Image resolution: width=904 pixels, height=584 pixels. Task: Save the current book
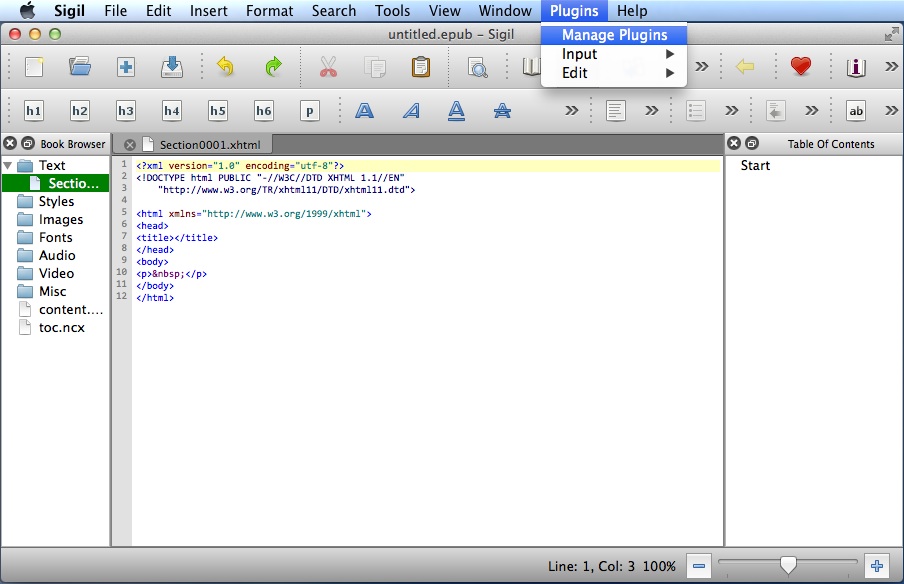tap(172, 67)
